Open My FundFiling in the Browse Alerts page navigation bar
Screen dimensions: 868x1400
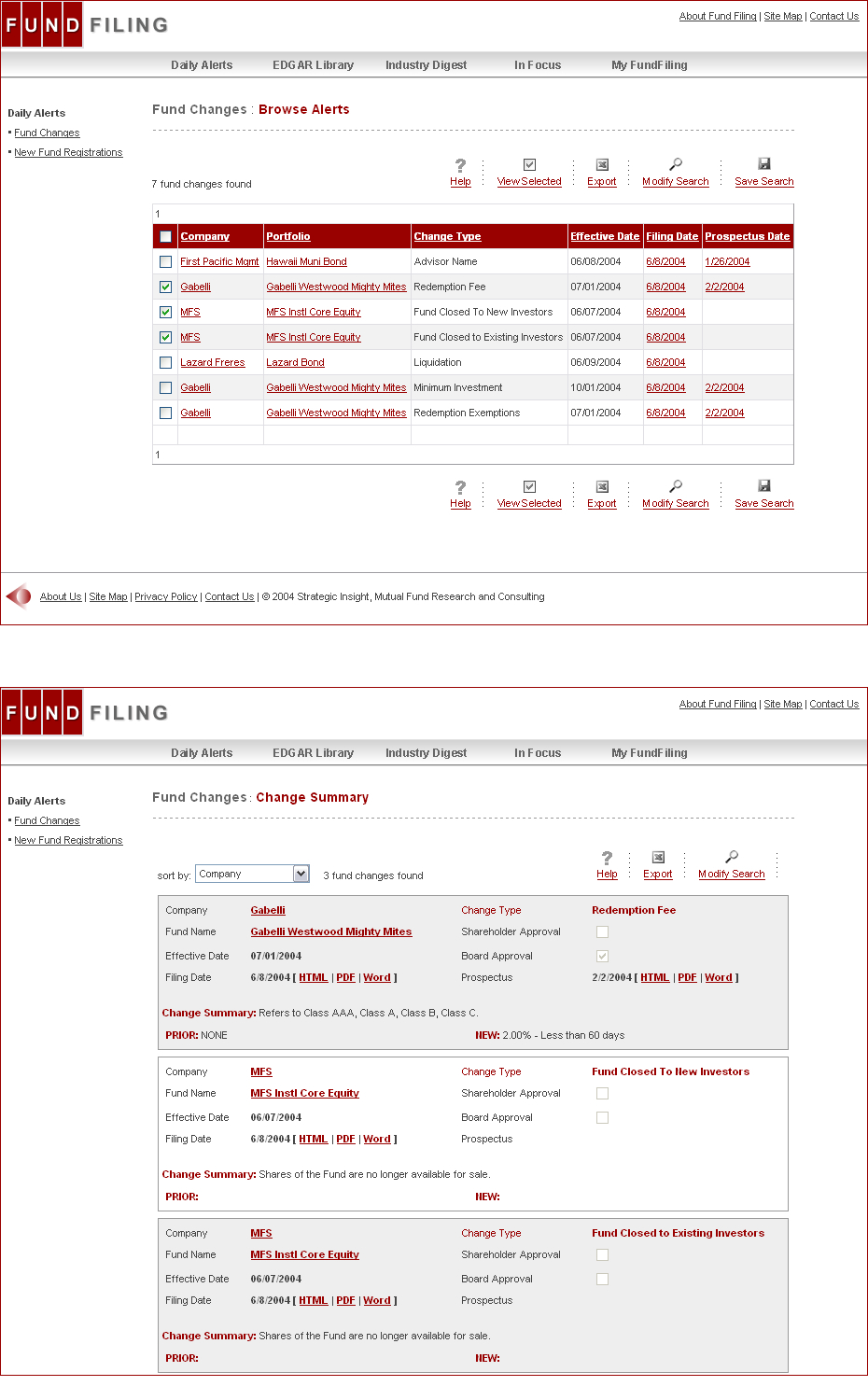click(x=650, y=65)
